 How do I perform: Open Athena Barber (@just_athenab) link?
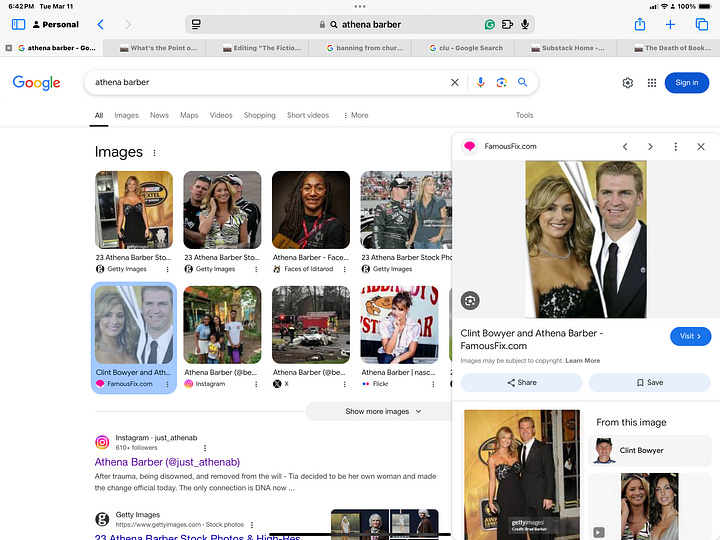pyautogui.click(x=167, y=462)
